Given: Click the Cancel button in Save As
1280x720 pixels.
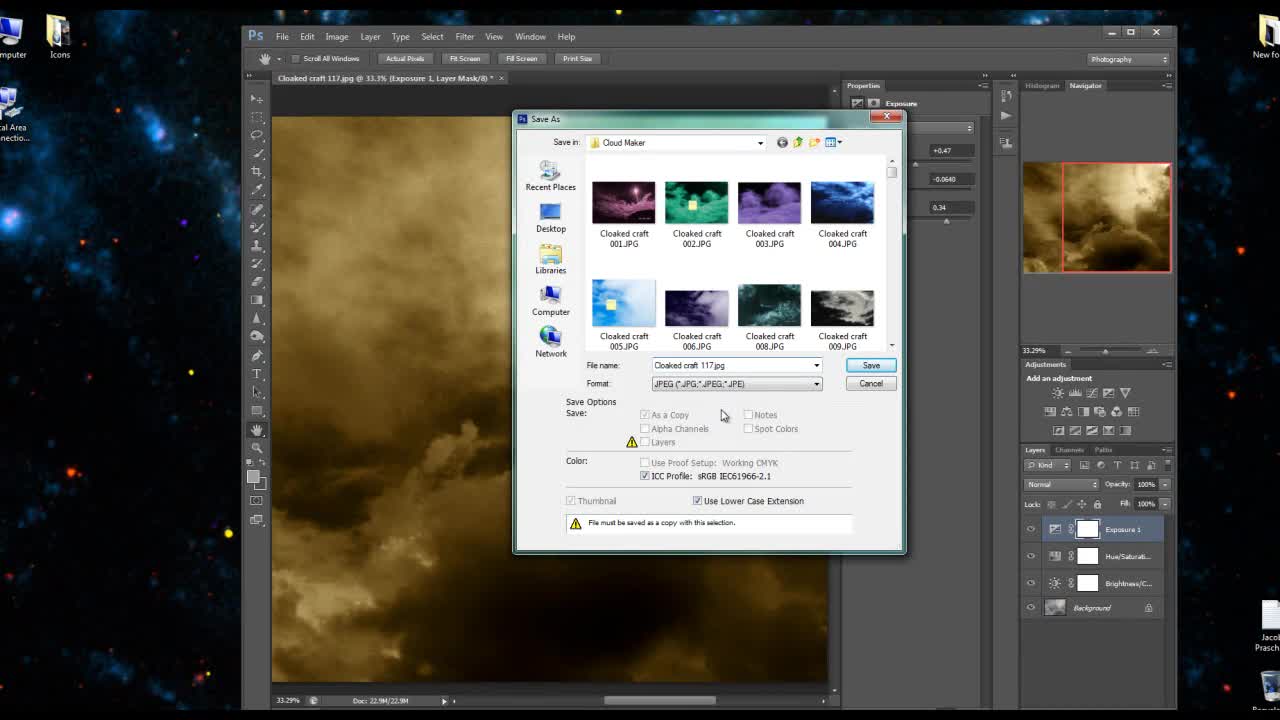Looking at the screenshot, I should [871, 384].
